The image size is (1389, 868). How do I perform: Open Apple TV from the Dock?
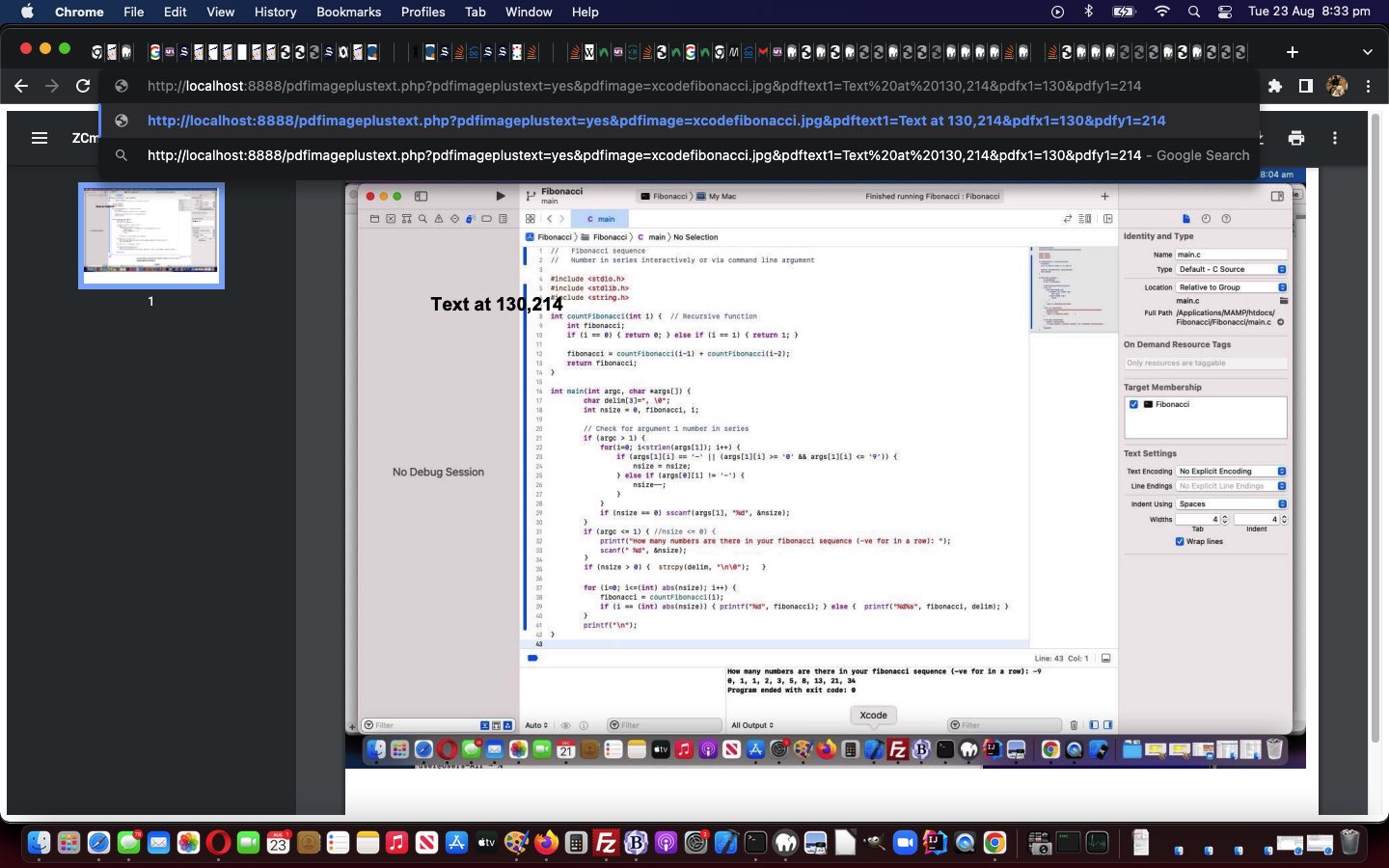click(486, 843)
